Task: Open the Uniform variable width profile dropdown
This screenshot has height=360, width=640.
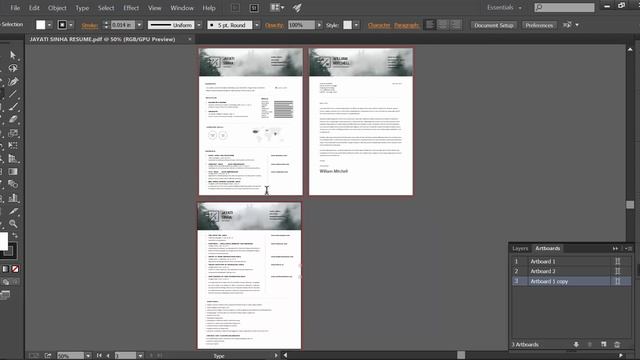Action: pos(199,25)
